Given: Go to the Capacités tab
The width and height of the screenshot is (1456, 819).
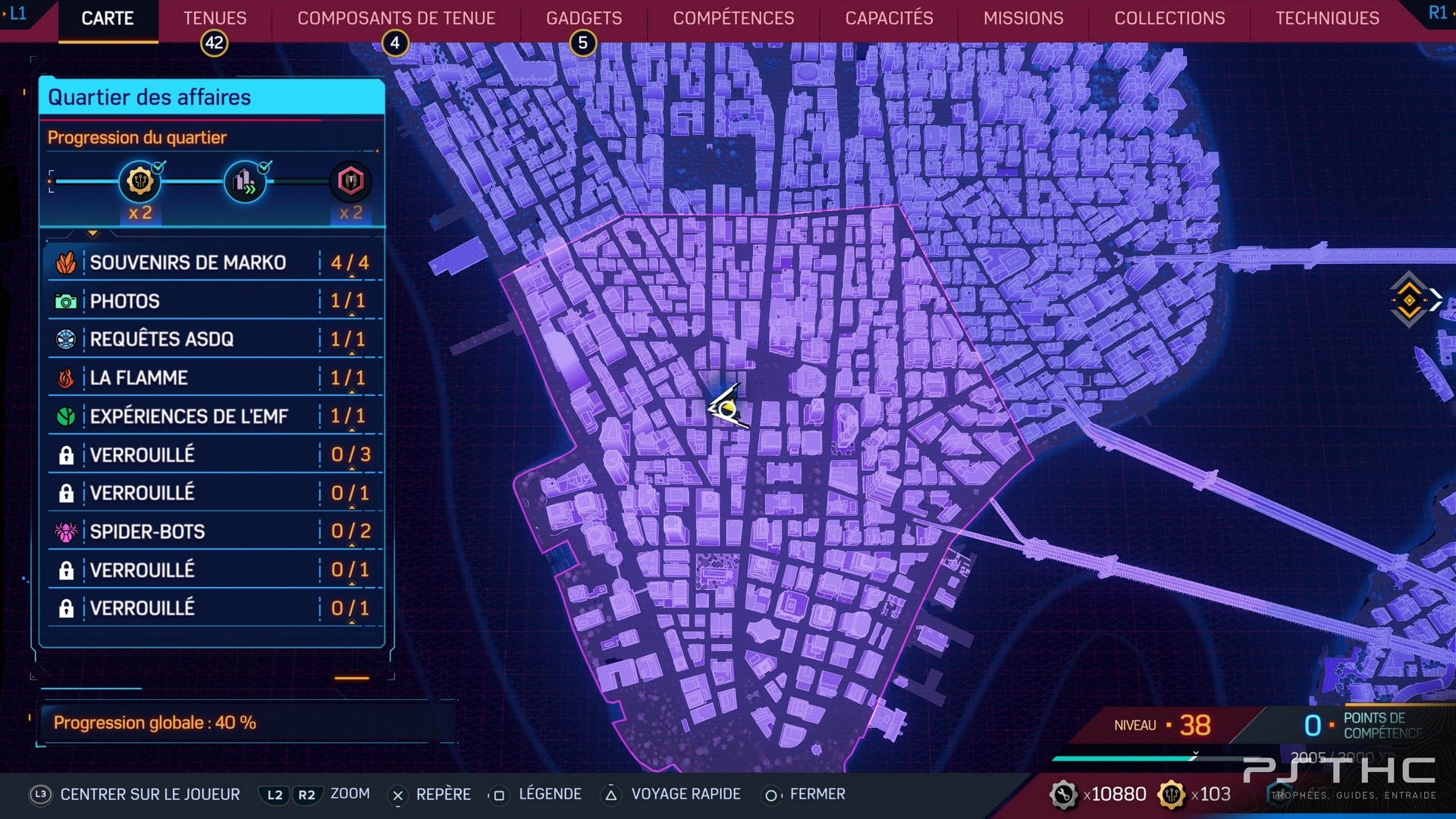Looking at the screenshot, I should (889, 18).
